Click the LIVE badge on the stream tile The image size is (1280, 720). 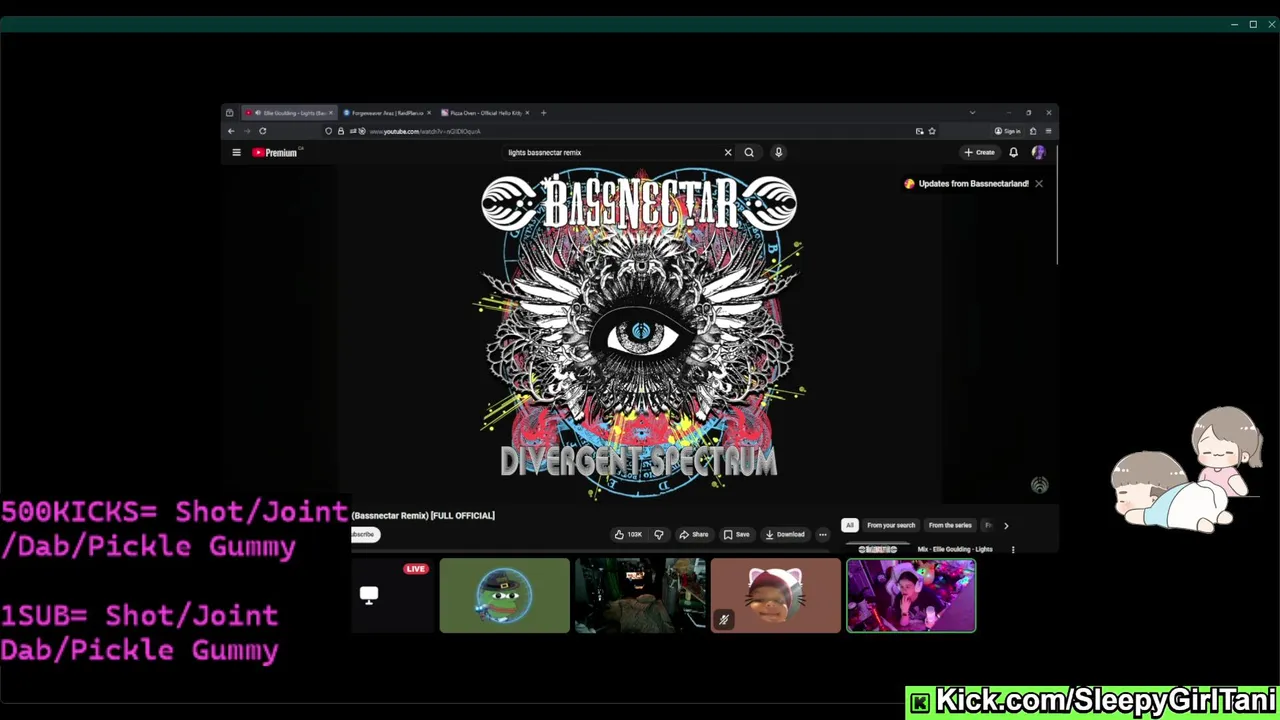416,569
